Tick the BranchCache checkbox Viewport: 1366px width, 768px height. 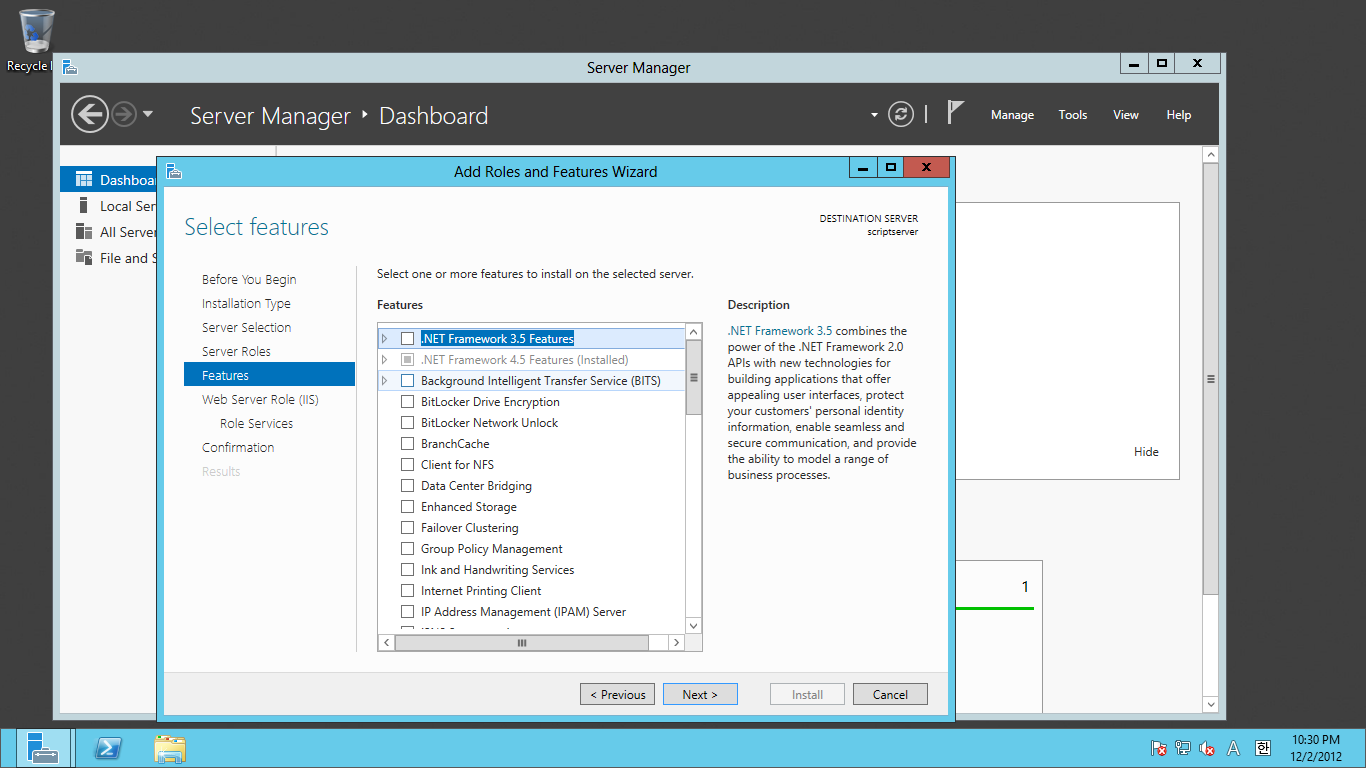(407, 444)
